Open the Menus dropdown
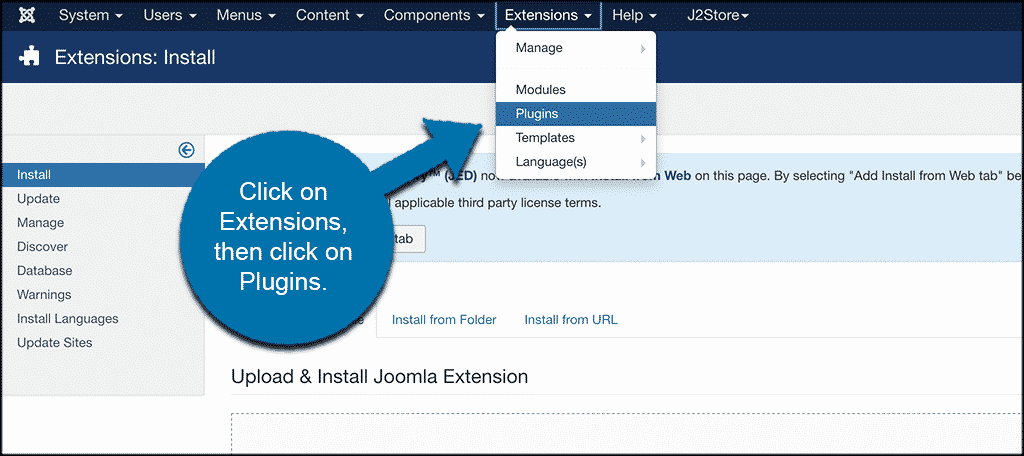 pos(246,15)
